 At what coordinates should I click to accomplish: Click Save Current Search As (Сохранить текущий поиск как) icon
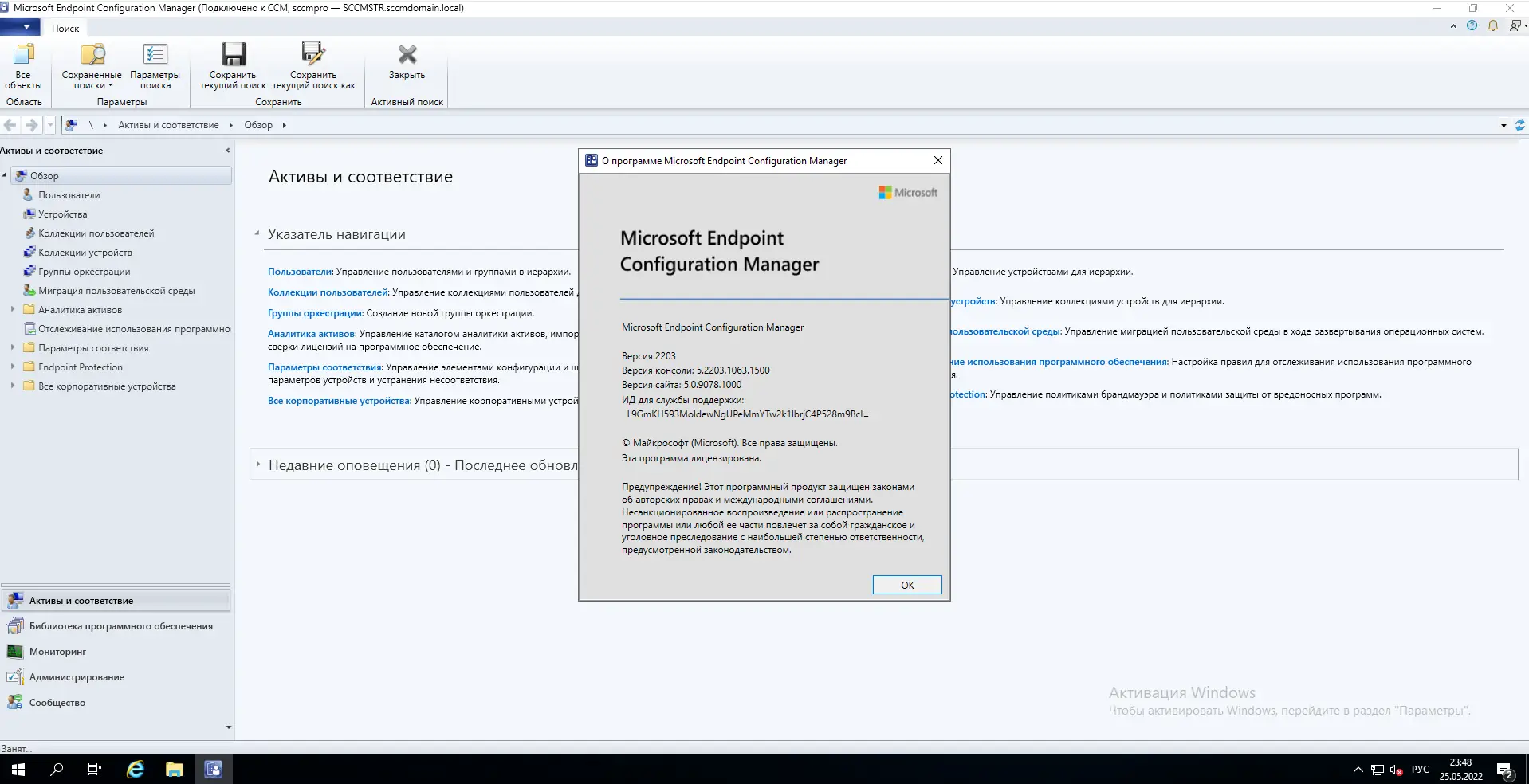(x=313, y=66)
